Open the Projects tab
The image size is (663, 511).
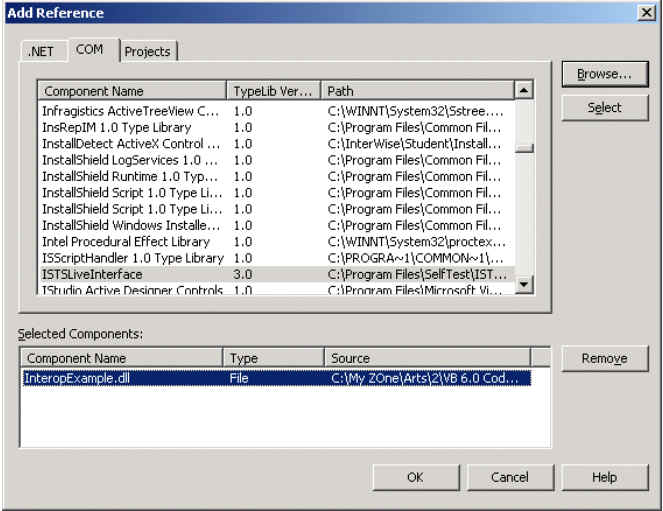(x=148, y=52)
